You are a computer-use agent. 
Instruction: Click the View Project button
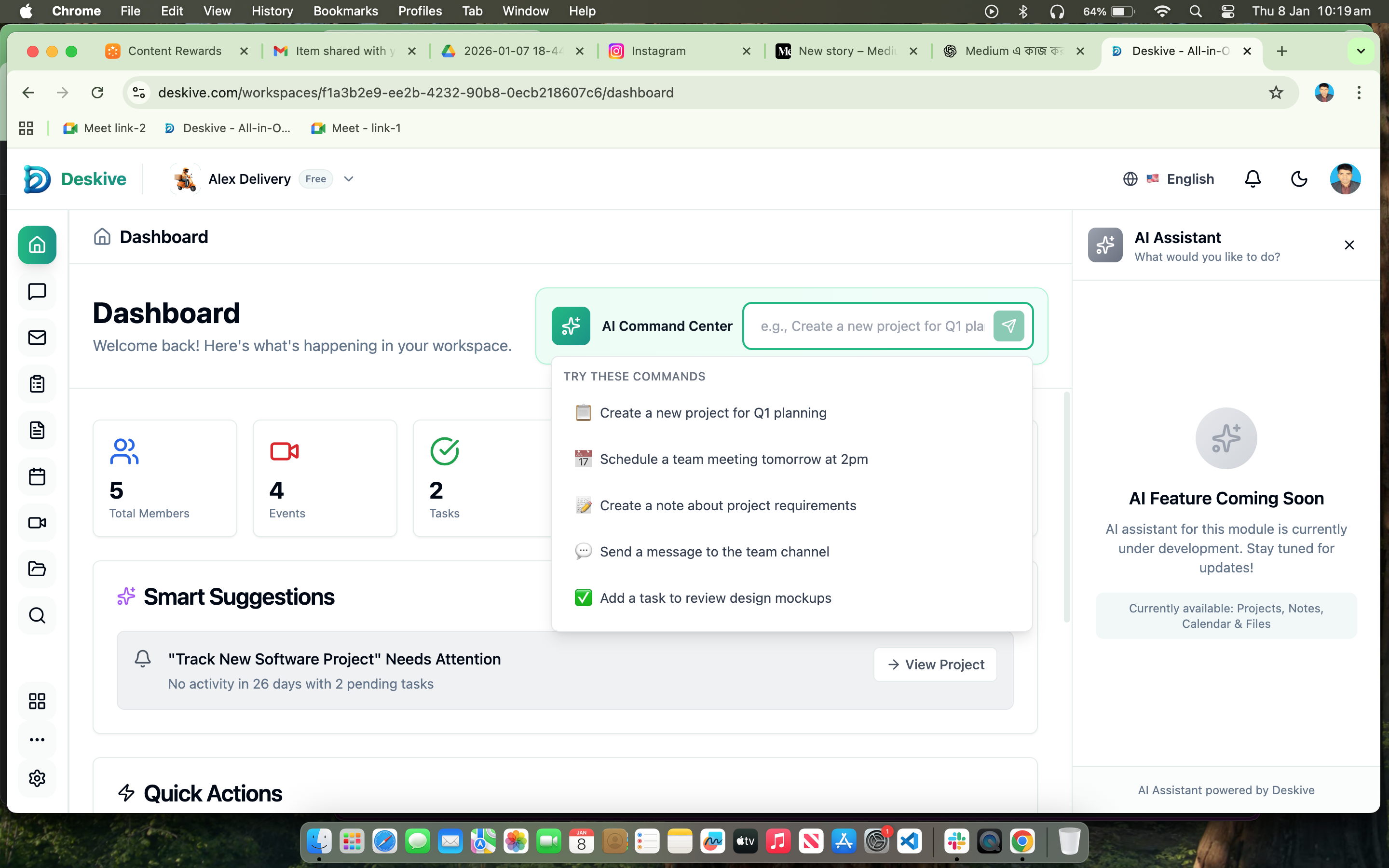(935, 664)
